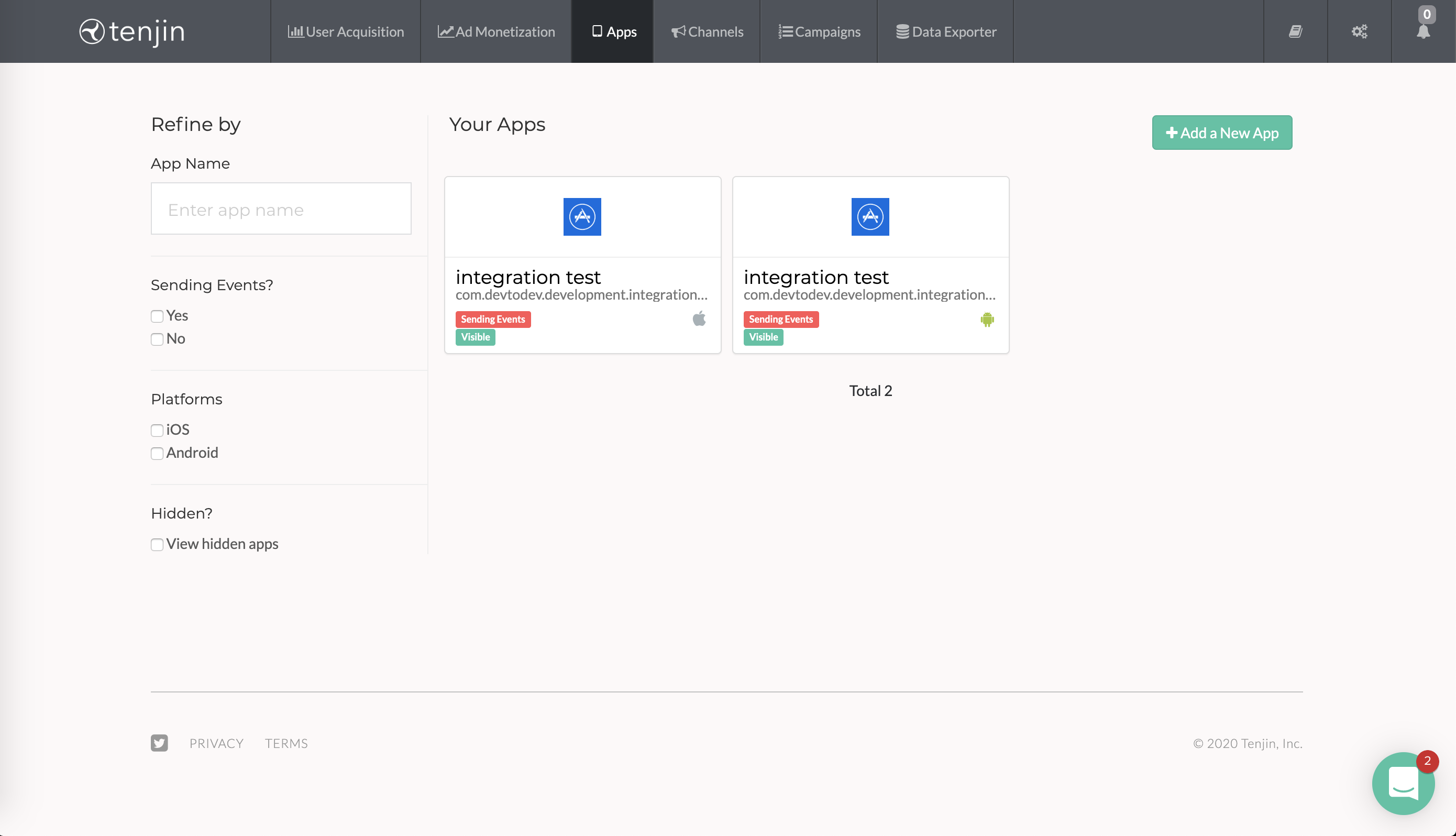Click the Enter app name input field
This screenshot has width=1456, height=836.
(x=281, y=208)
